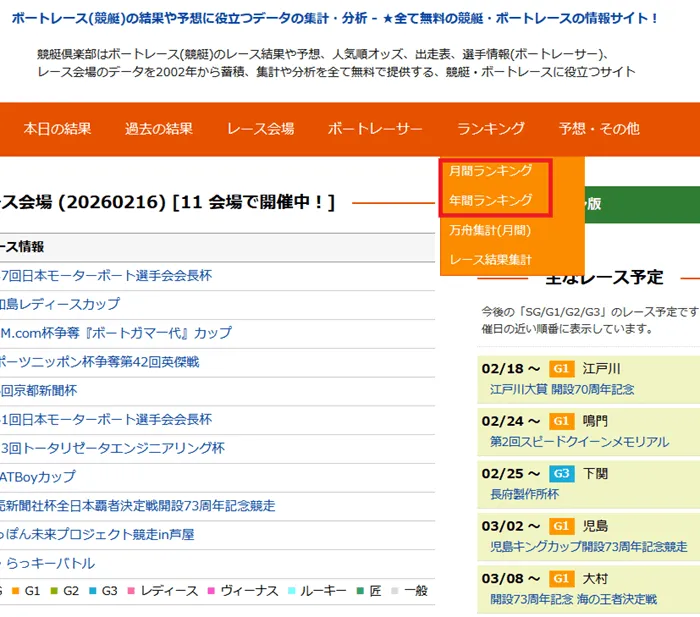Expand the ボートレーサー menu
This screenshot has width=700, height=617.
[x=375, y=129]
